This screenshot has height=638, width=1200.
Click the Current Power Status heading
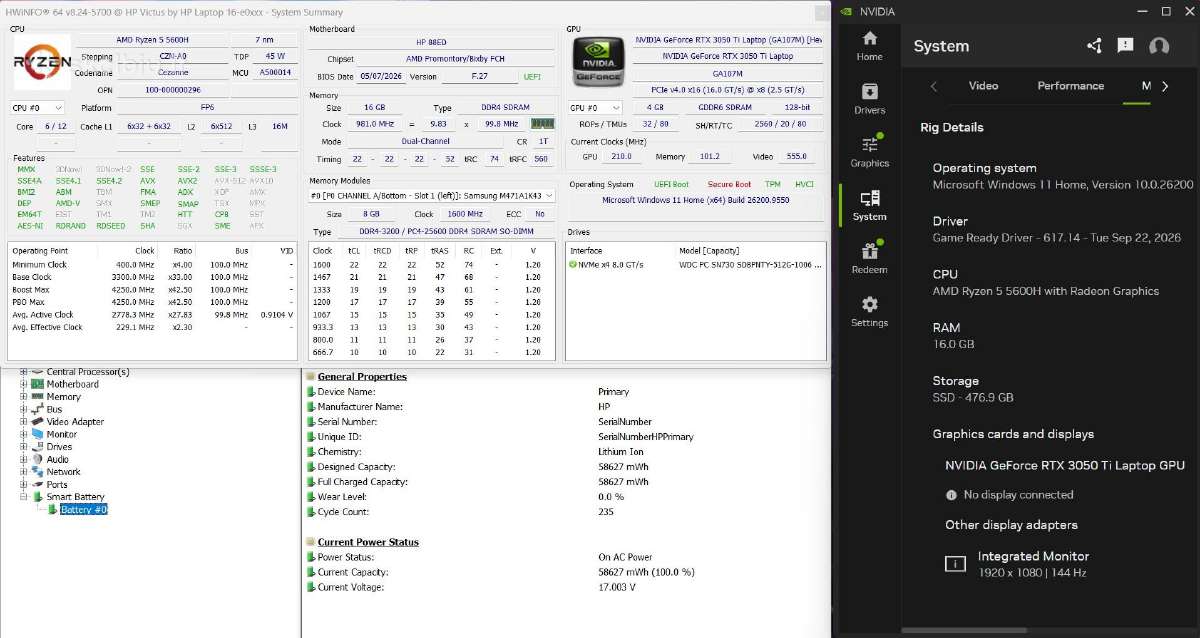pyautogui.click(x=368, y=542)
